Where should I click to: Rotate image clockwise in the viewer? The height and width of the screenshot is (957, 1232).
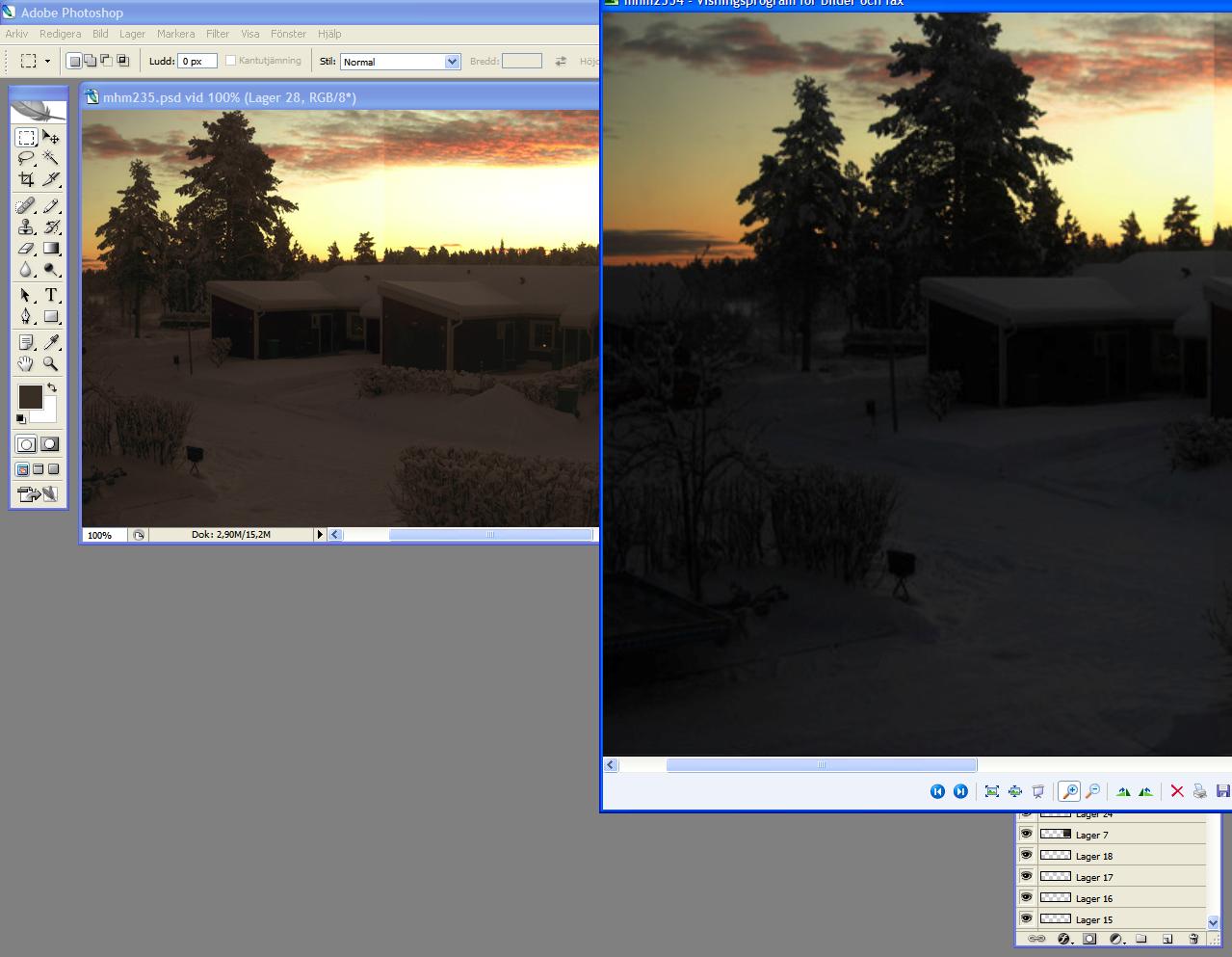tap(1122, 791)
